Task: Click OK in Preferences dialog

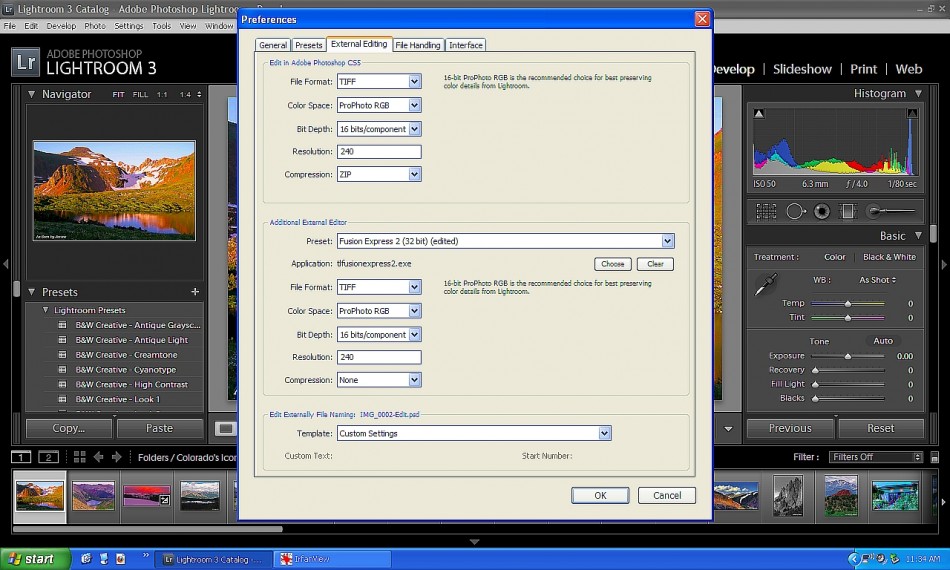Action: (x=600, y=495)
